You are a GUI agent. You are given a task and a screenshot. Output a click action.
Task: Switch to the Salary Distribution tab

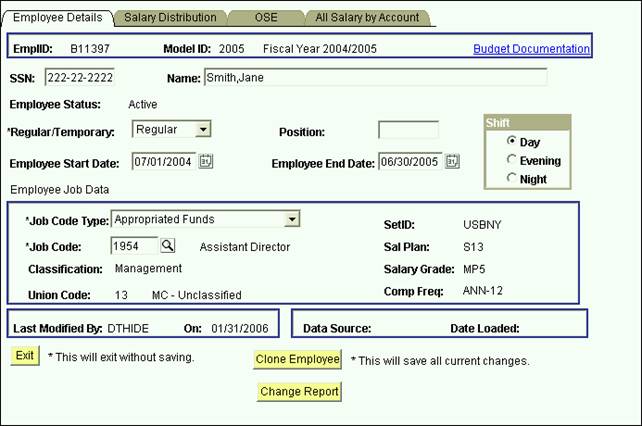pyautogui.click(x=170, y=18)
